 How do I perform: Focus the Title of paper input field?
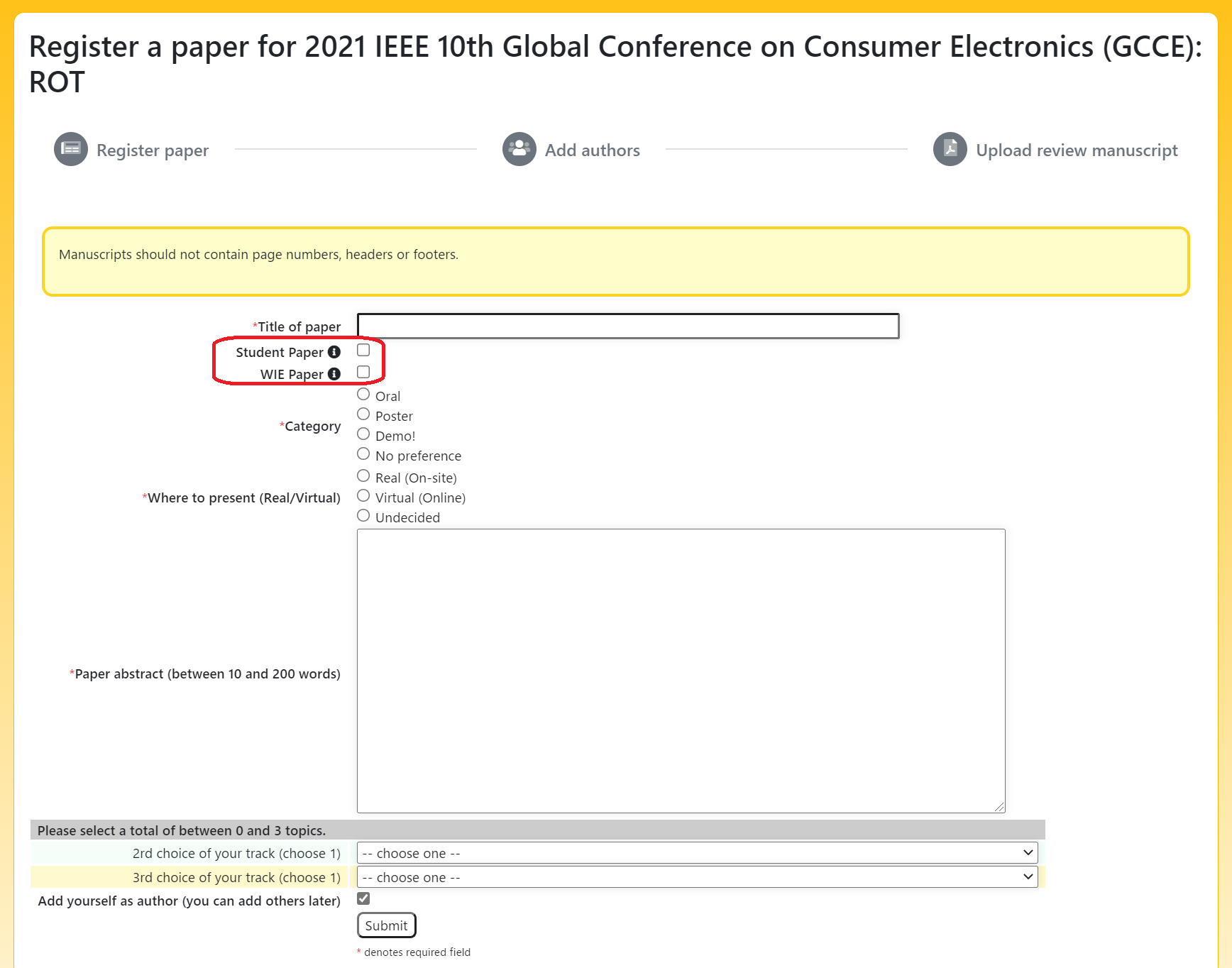(628, 326)
